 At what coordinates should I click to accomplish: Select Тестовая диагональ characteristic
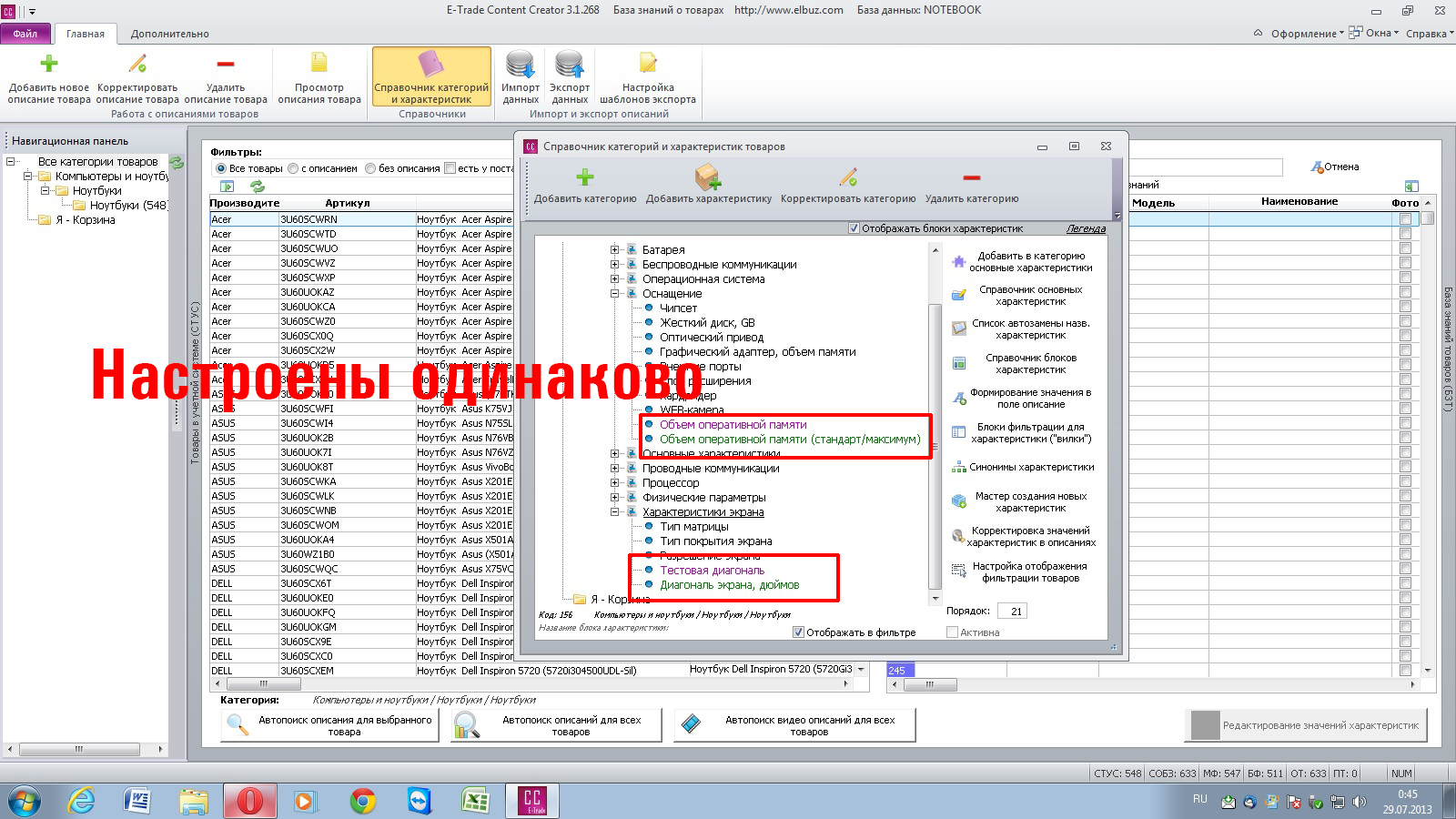(x=713, y=571)
